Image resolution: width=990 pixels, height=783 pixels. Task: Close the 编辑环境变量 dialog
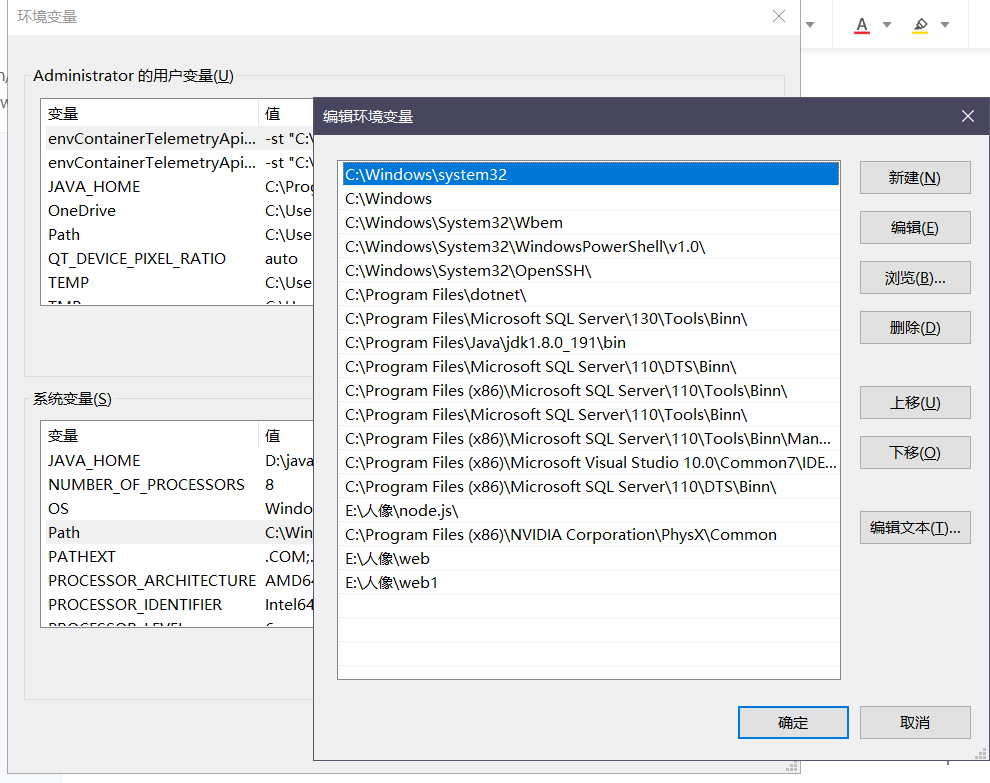pyautogui.click(x=967, y=116)
